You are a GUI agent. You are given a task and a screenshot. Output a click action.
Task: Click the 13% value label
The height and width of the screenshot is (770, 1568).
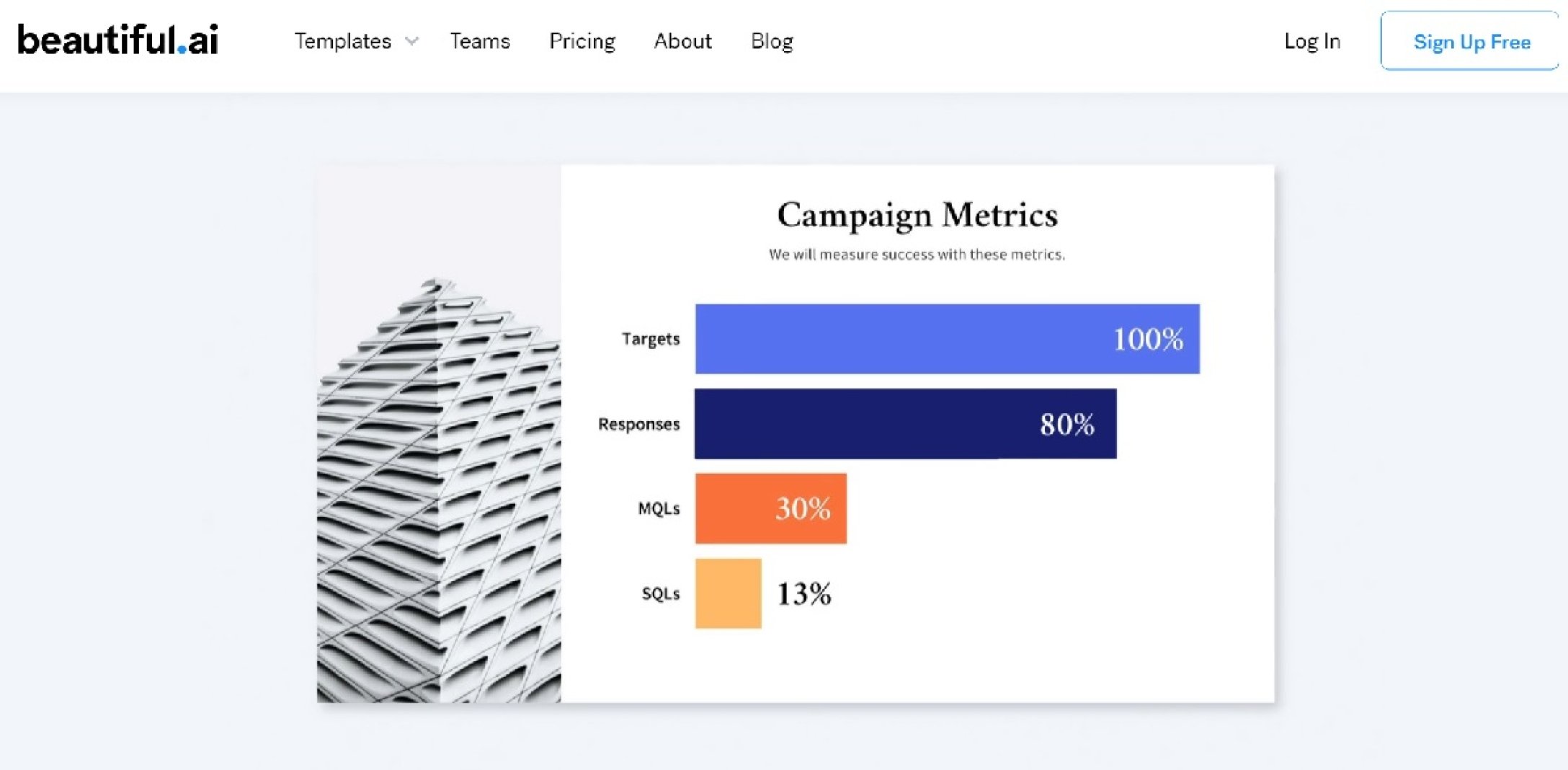pyautogui.click(x=804, y=594)
